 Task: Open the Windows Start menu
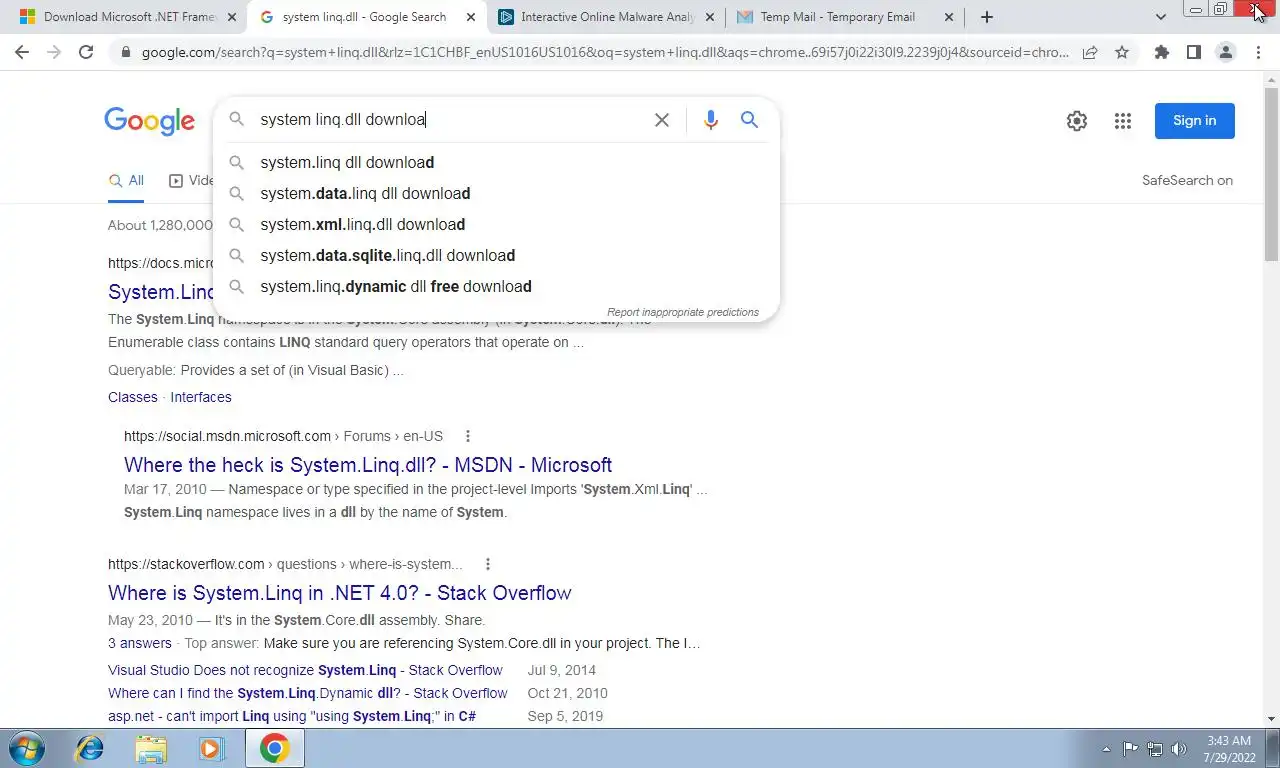click(x=25, y=748)
